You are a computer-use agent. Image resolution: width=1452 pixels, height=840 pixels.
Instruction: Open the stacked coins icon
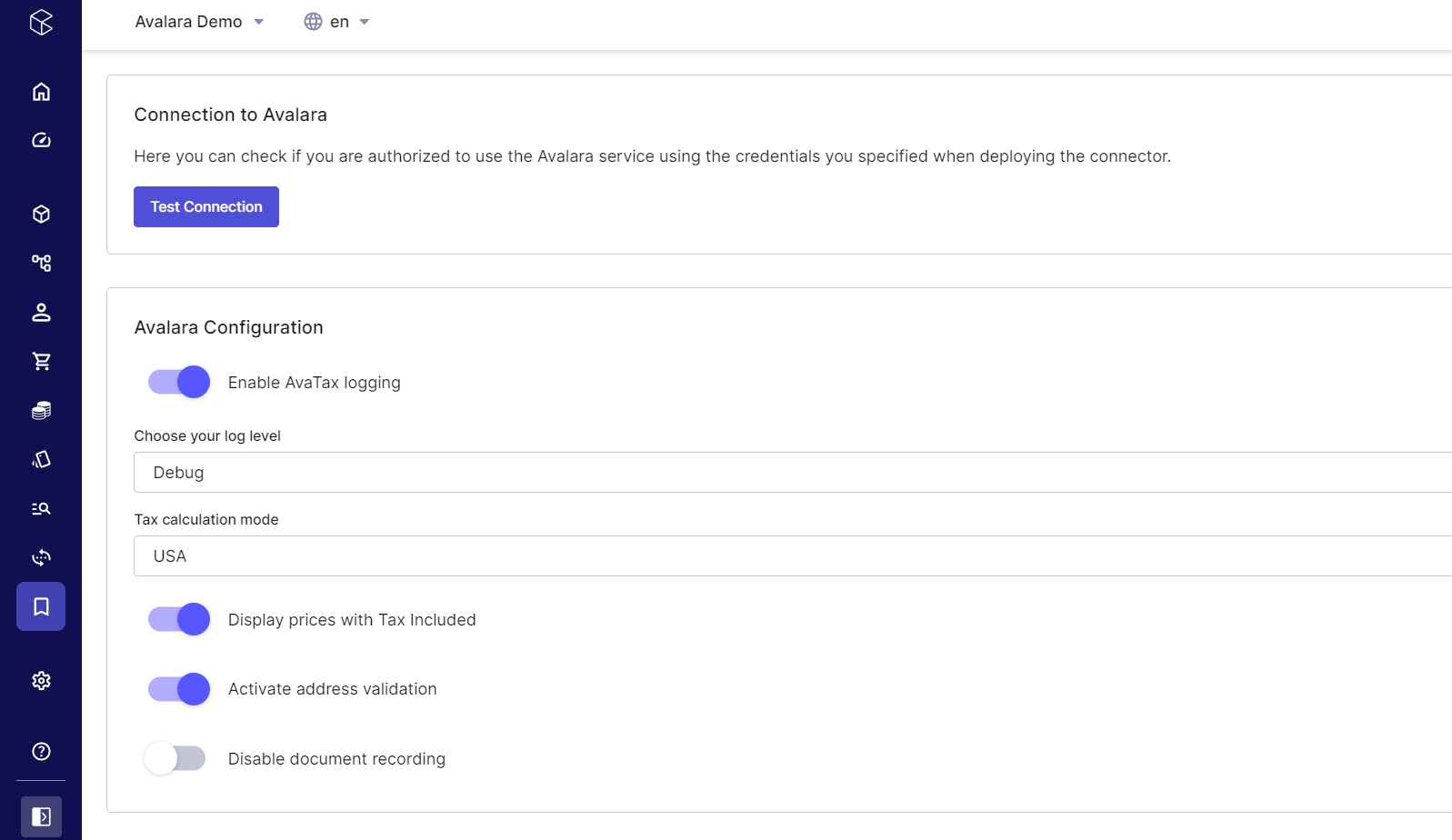point(41,410)
